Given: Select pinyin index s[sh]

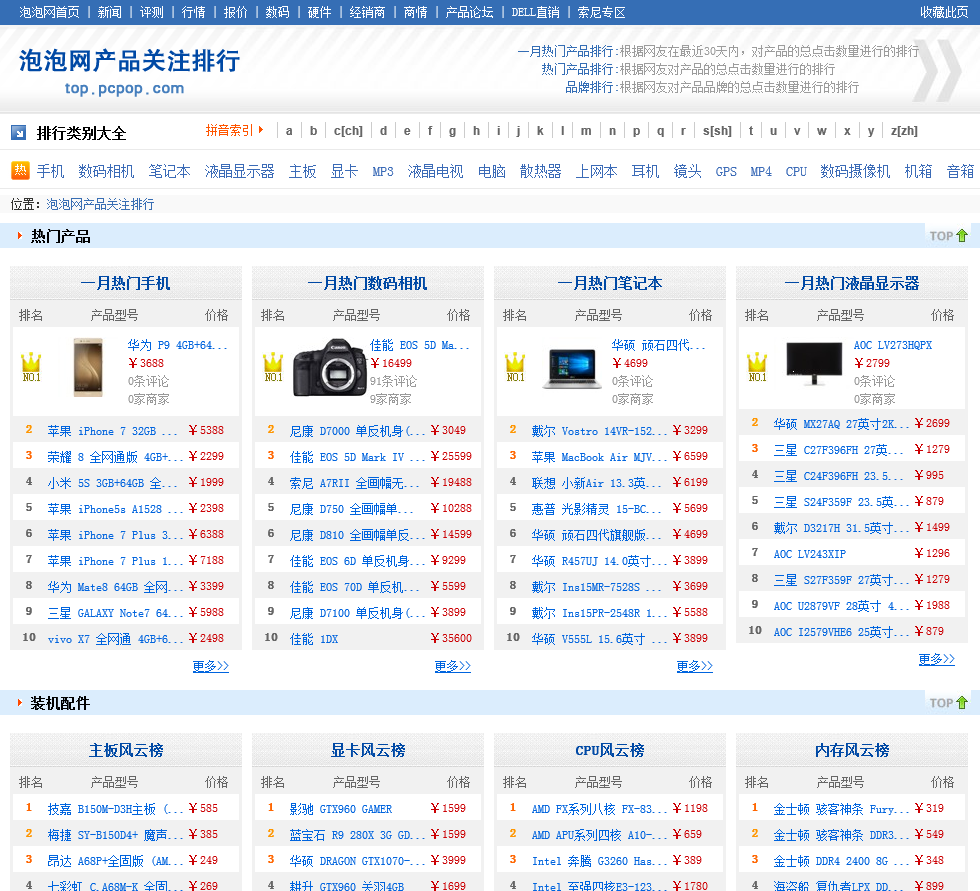Looking at the screenshot, I should tap(717, 131).
